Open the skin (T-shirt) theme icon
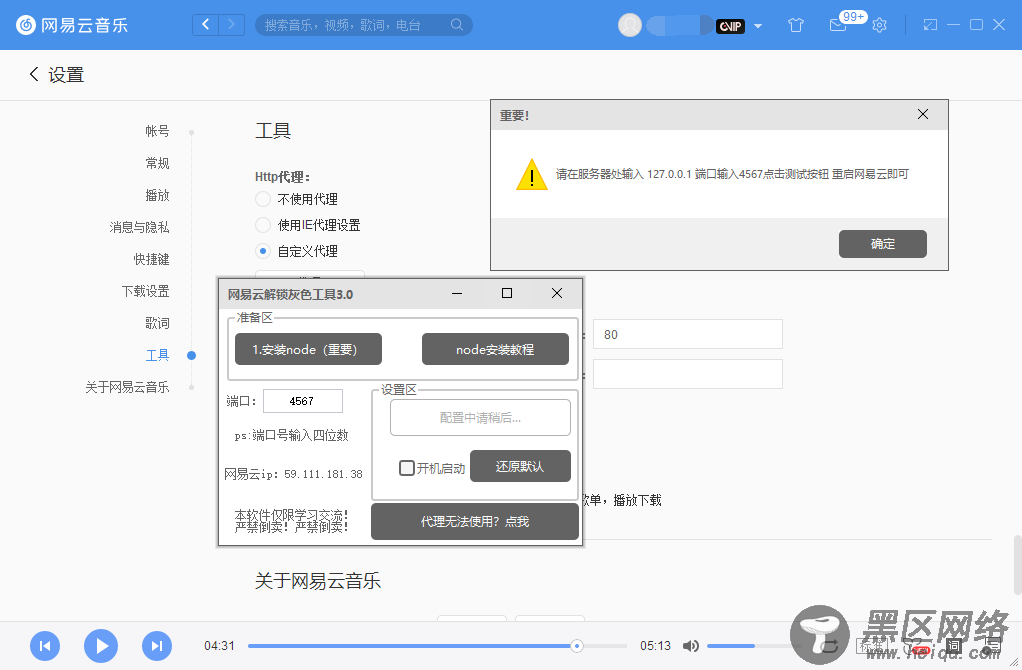The height and width of the screenshot is (670, 1022). (796, 25)
